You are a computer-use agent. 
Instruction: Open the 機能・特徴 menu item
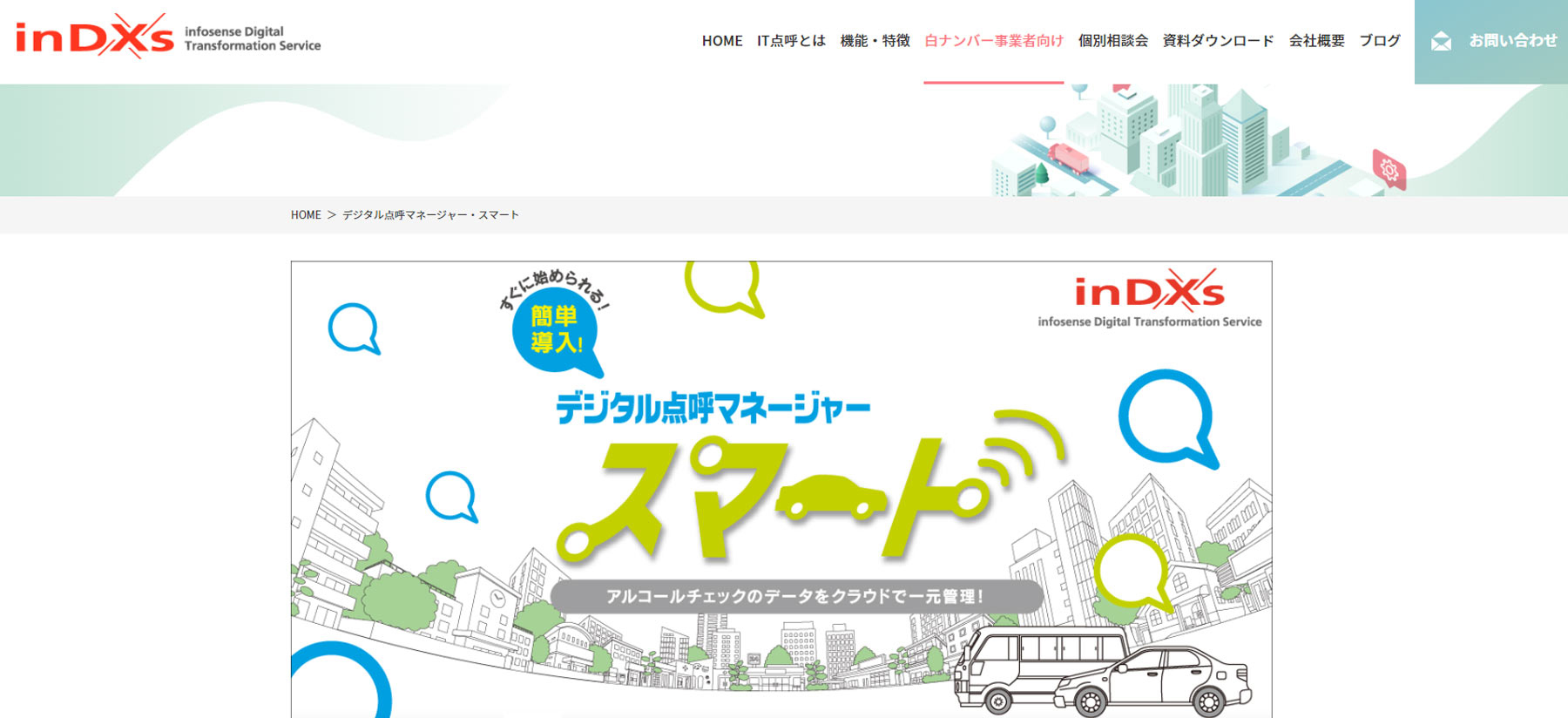click(x=875, y=41)
